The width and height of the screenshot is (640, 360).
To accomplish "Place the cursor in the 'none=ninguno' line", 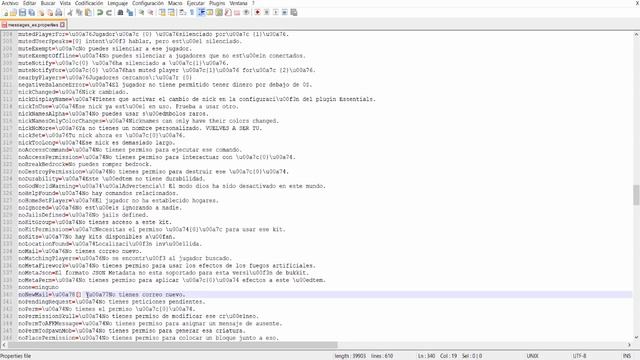I will click(38, 287).
